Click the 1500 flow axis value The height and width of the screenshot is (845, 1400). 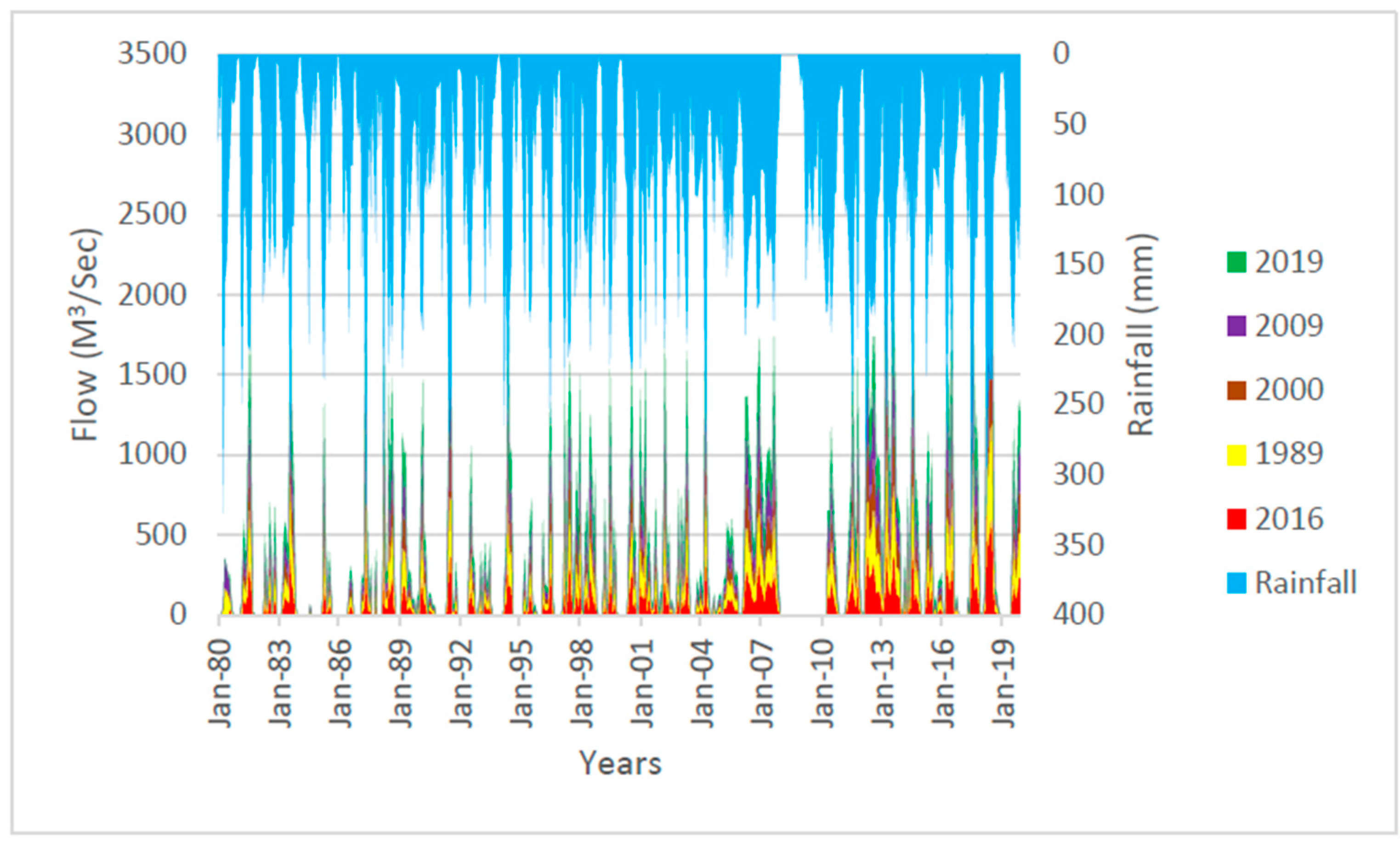tap(152, 374)
